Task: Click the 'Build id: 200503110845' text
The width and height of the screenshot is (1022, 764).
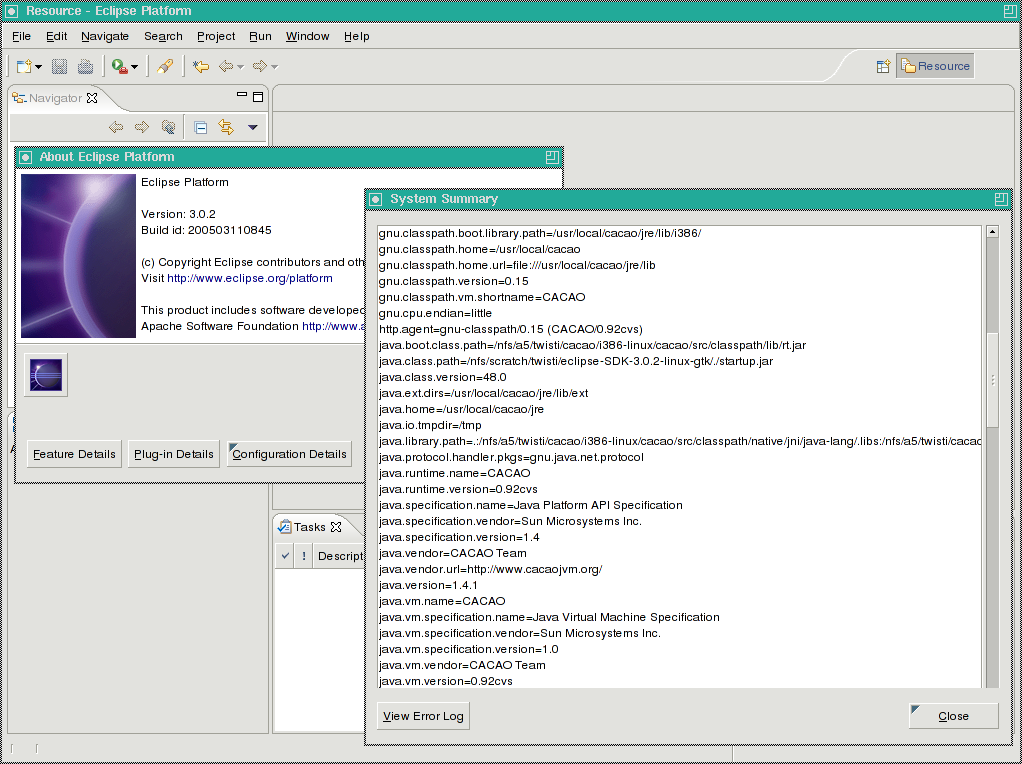Action: tap(206, 230)
